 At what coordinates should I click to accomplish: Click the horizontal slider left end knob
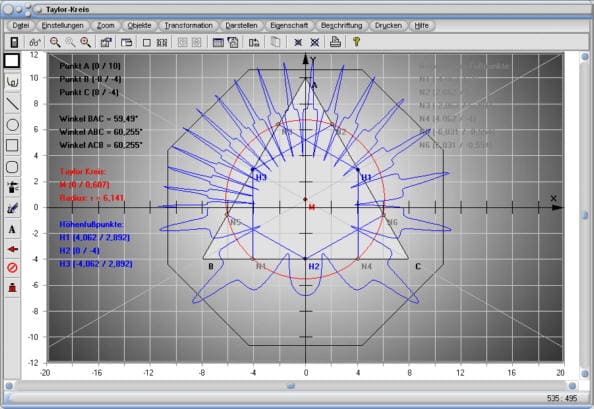click(x=9, y=386)
